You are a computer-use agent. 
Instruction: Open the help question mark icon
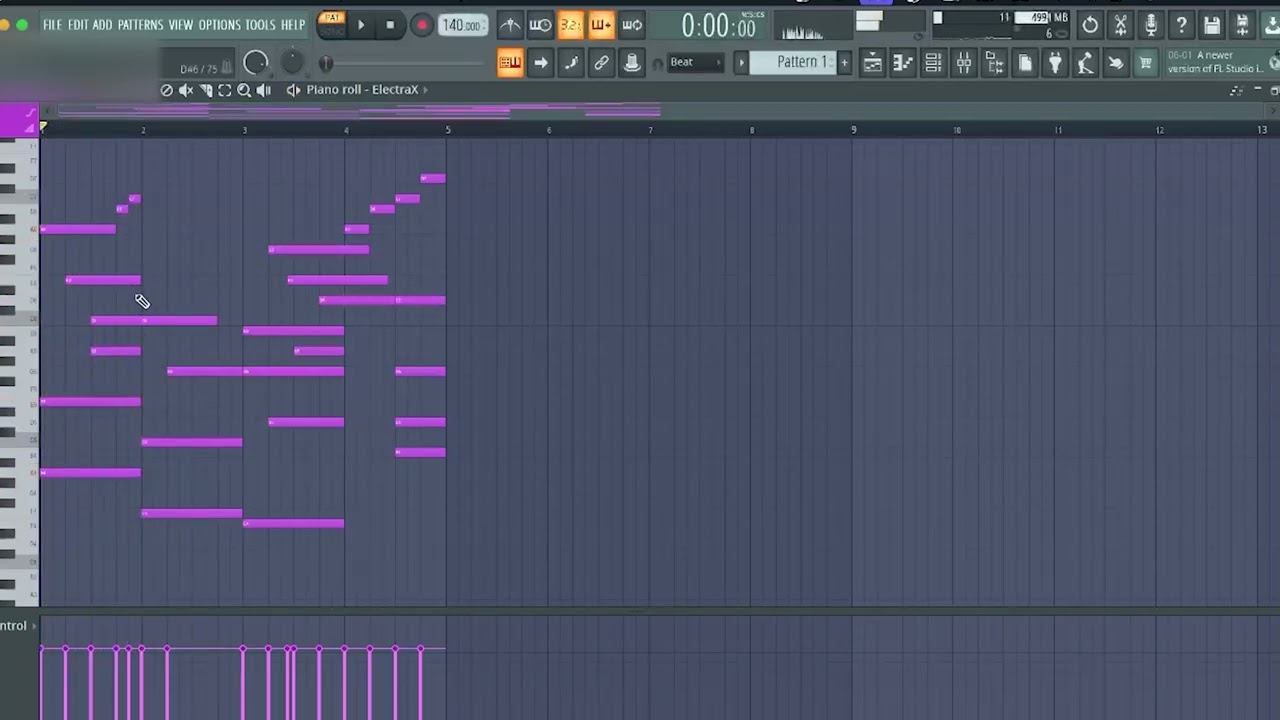[1182, 25]
